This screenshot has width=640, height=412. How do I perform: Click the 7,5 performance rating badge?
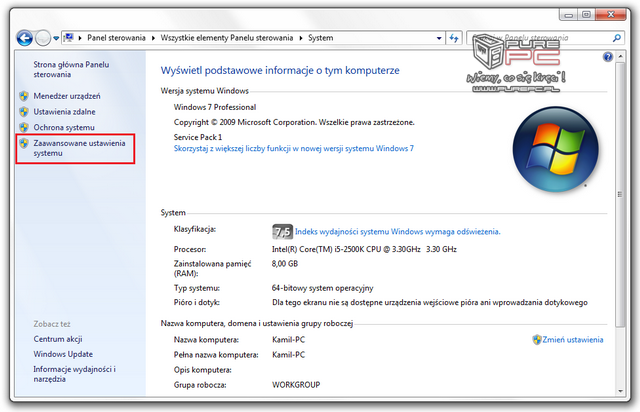click(x=282, y=232)
